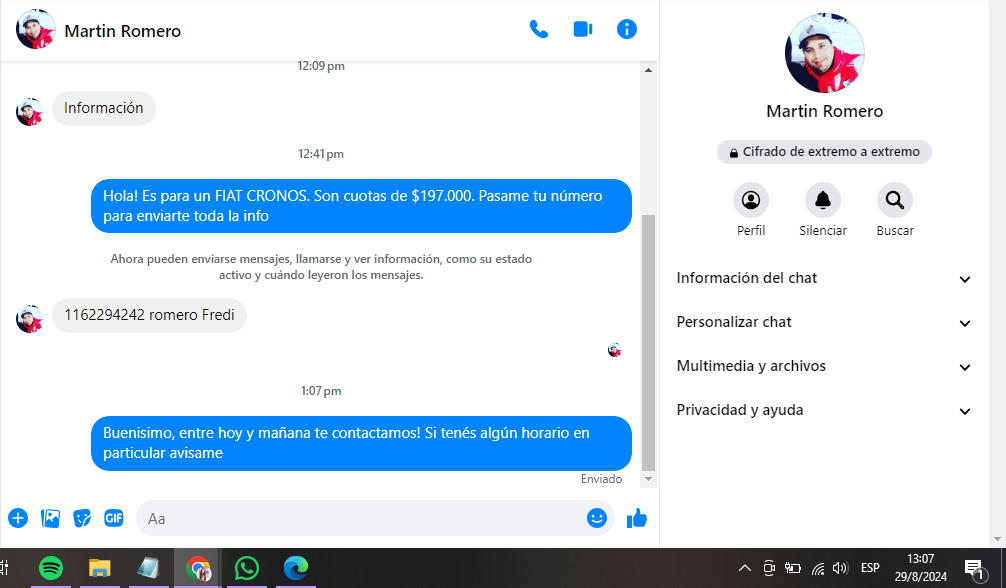Click the ESP language indicator
Image resolution: width=1006 pixels, height=588 pixels.
point(870,568)
